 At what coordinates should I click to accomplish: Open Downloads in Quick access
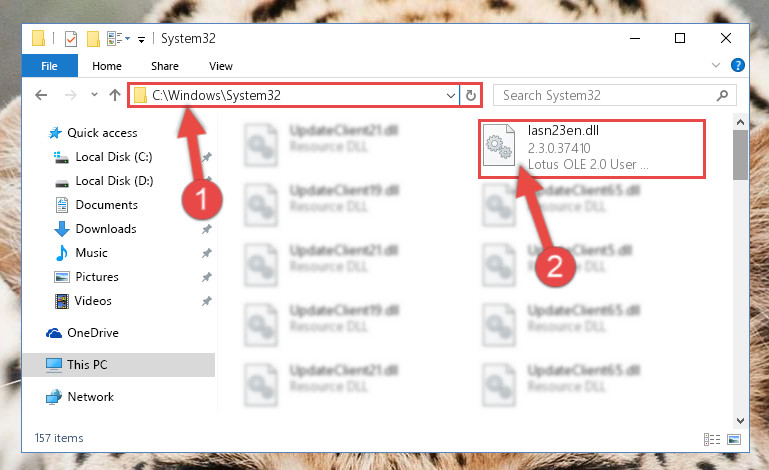105,229
